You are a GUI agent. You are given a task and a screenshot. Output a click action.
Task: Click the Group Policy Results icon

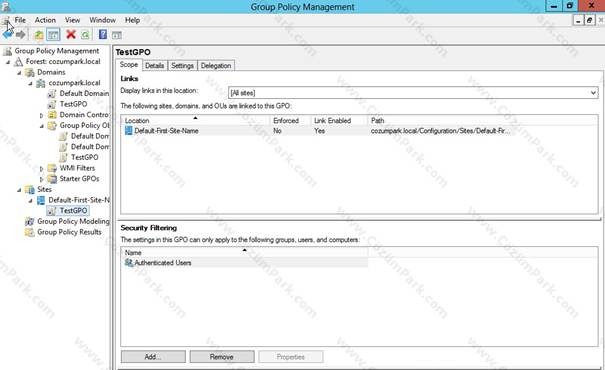pyautogui.click(x=29, y=232)
